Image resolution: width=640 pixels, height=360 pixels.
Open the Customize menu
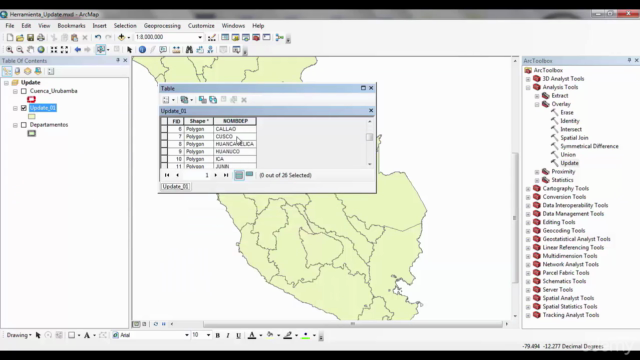(x=201, y=26)
